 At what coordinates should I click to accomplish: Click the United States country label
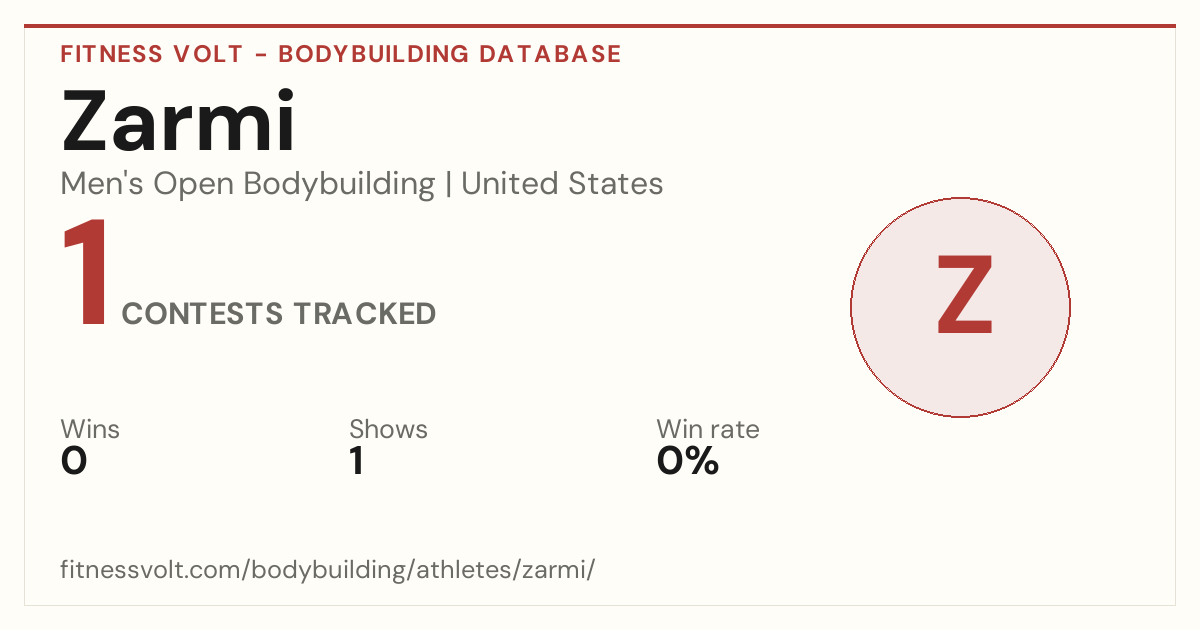tap(562, 184)
